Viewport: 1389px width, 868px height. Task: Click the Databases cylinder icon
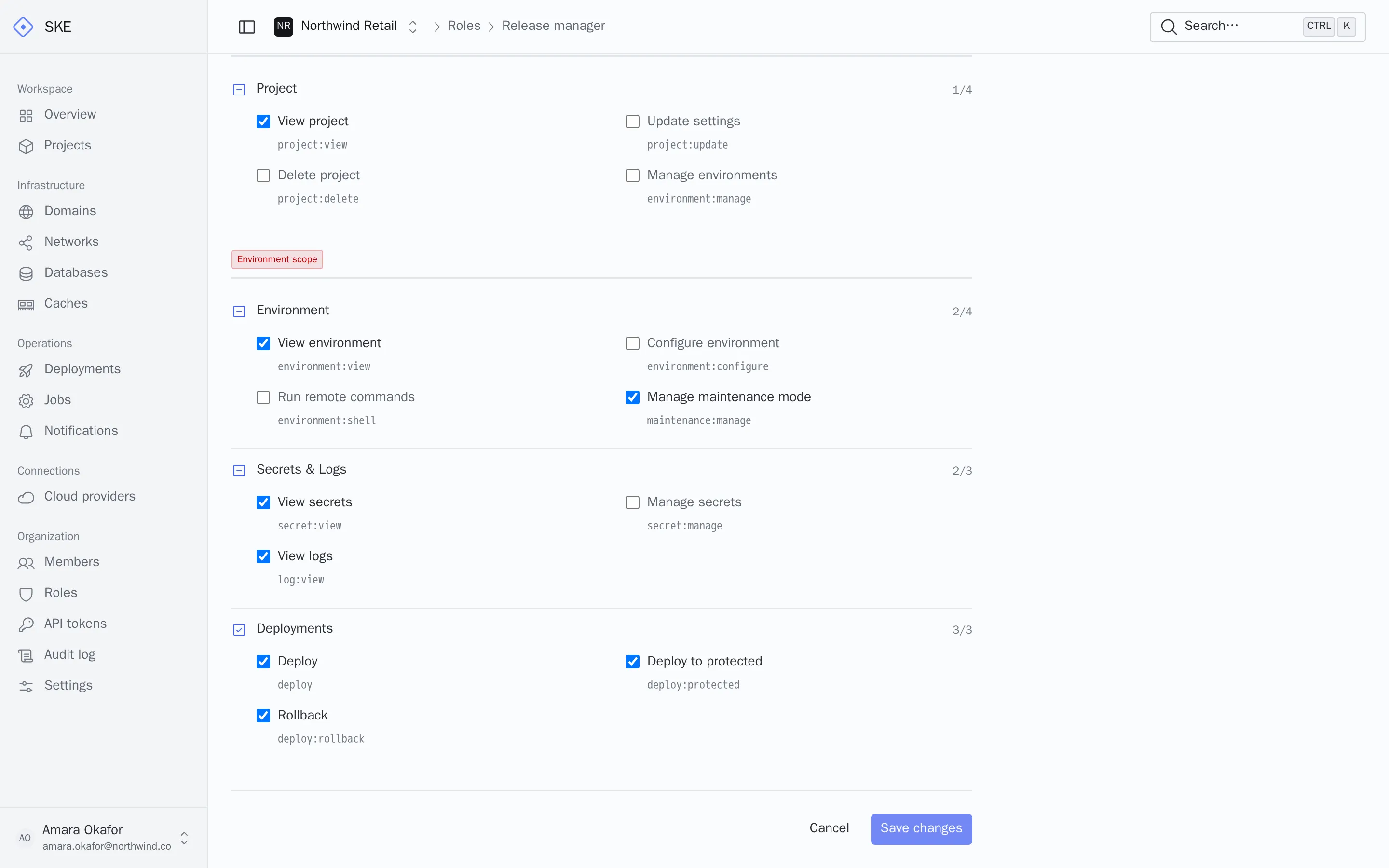pos(26,274)
